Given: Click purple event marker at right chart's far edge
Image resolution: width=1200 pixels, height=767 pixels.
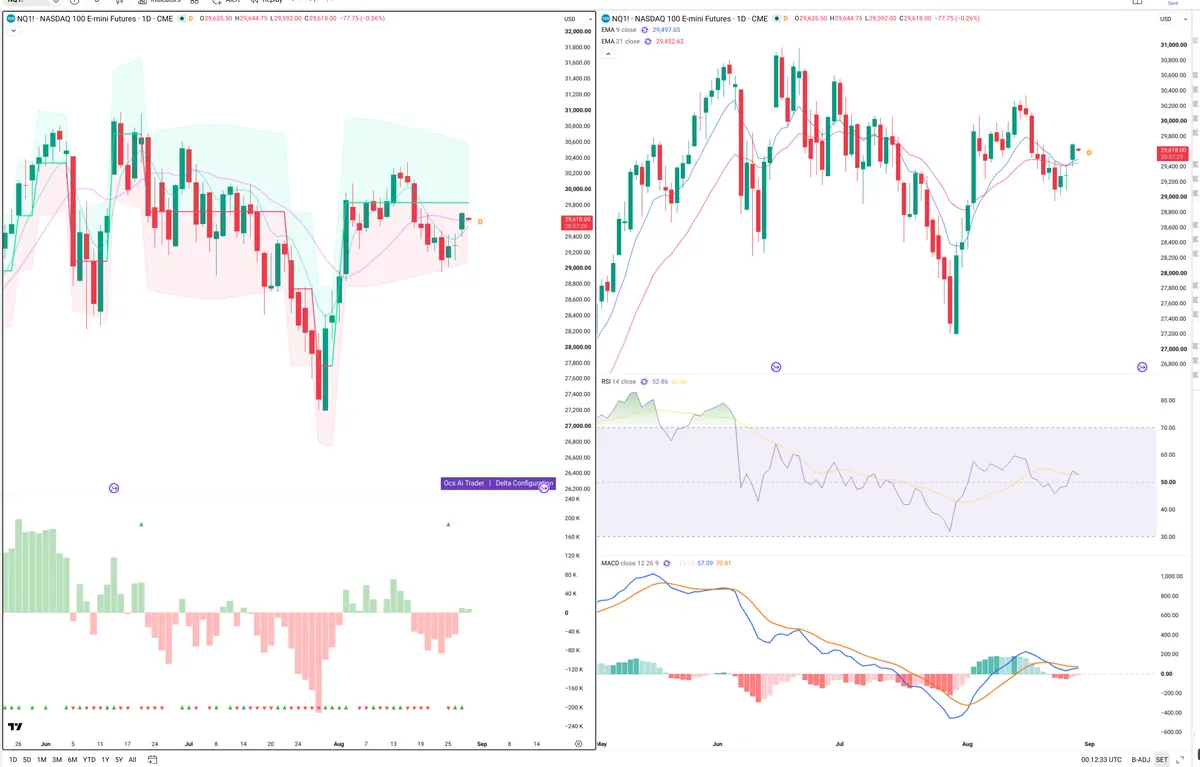Looking at the screenshot, I should [1142, 367].
